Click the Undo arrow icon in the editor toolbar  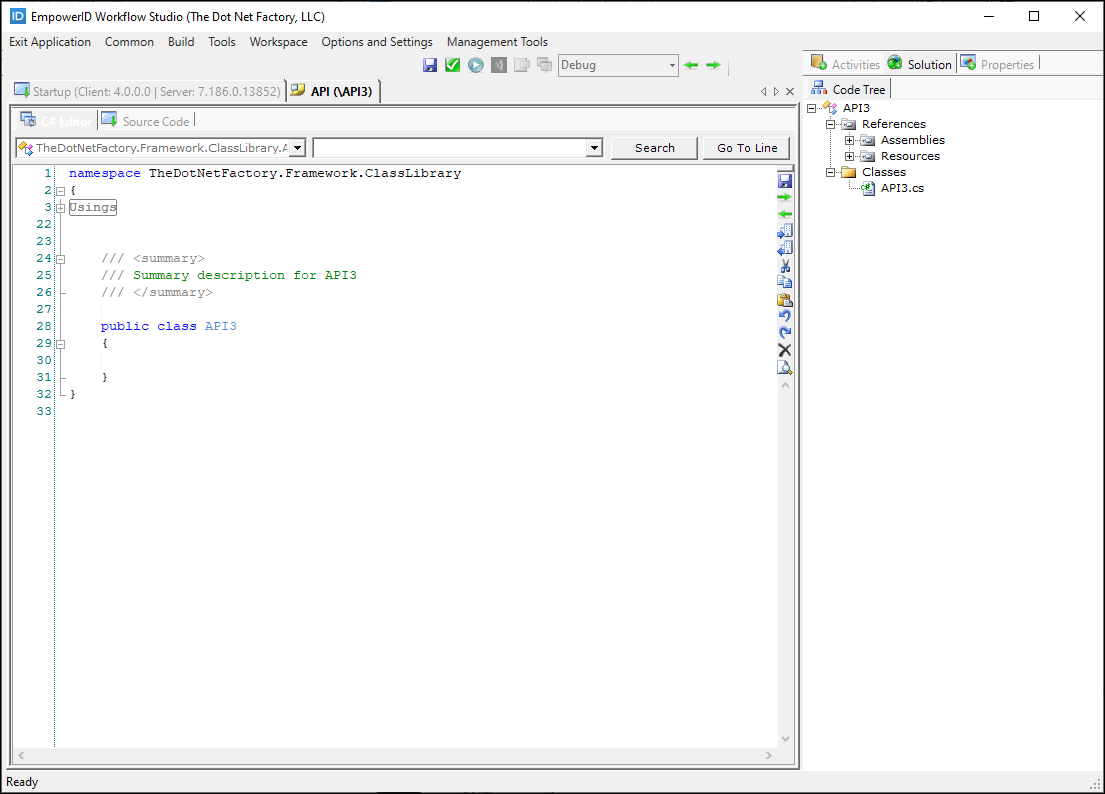(x=784, y=316)
